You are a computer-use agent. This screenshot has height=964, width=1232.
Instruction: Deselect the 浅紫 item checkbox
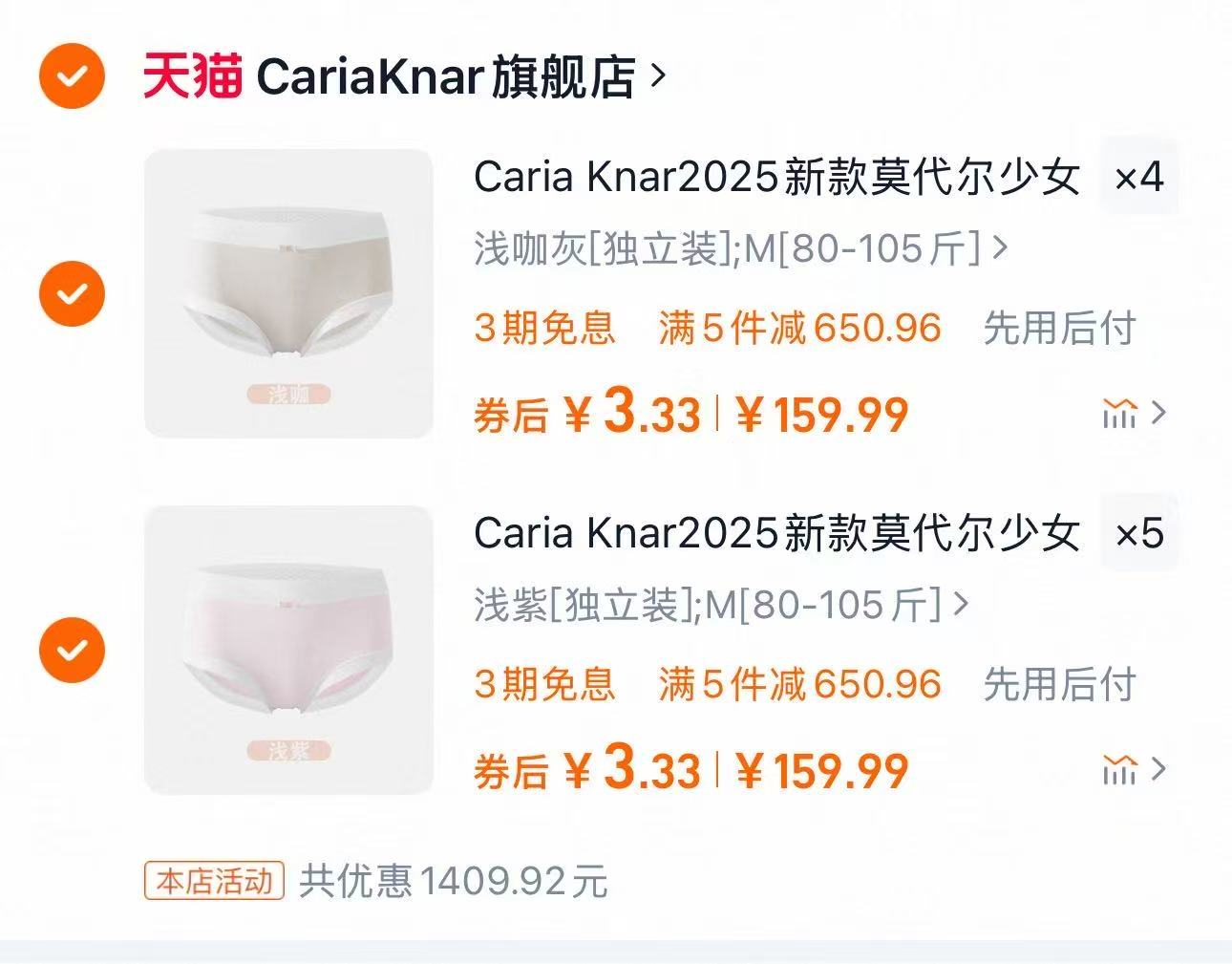[x=72, y=650]
